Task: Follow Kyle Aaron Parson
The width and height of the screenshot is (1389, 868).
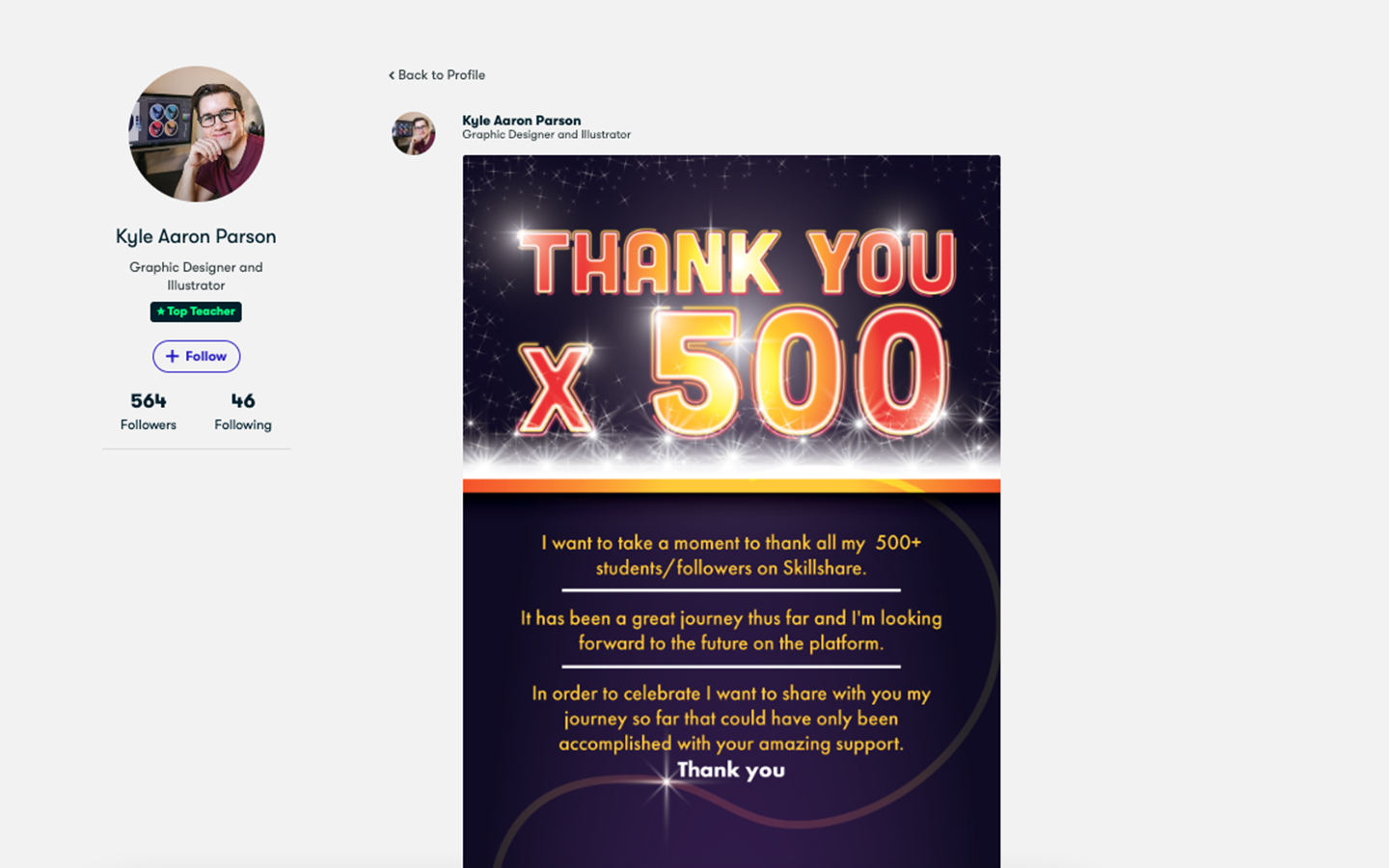Action: [196, 356]
